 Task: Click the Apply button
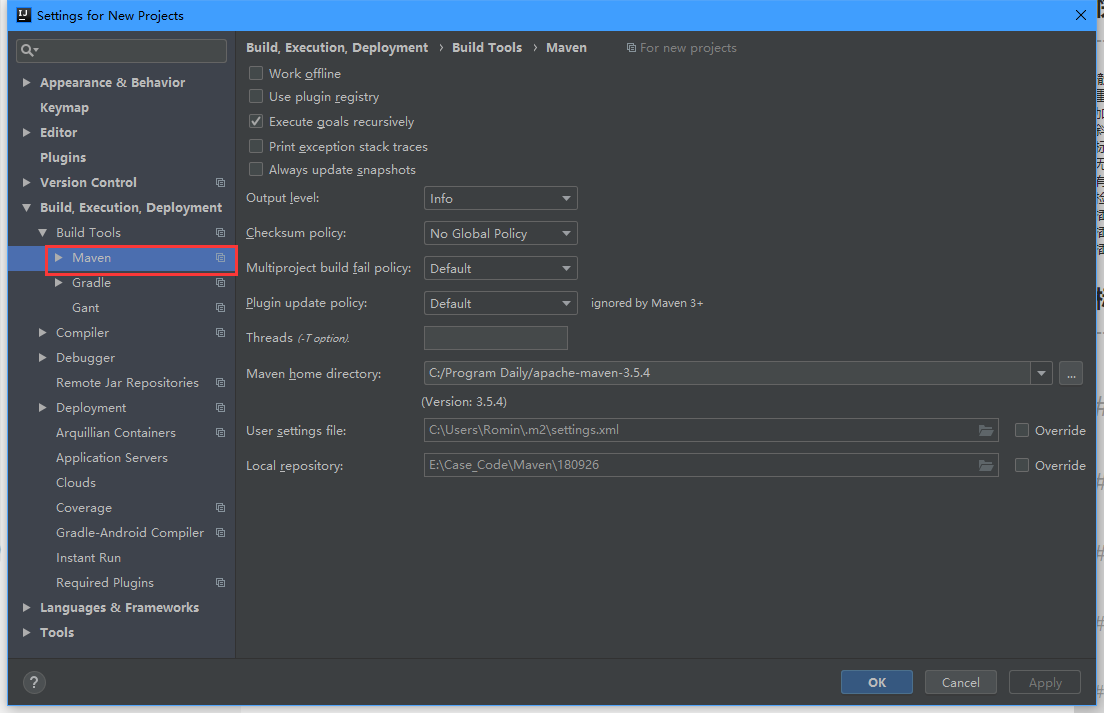click(1045, 682)
